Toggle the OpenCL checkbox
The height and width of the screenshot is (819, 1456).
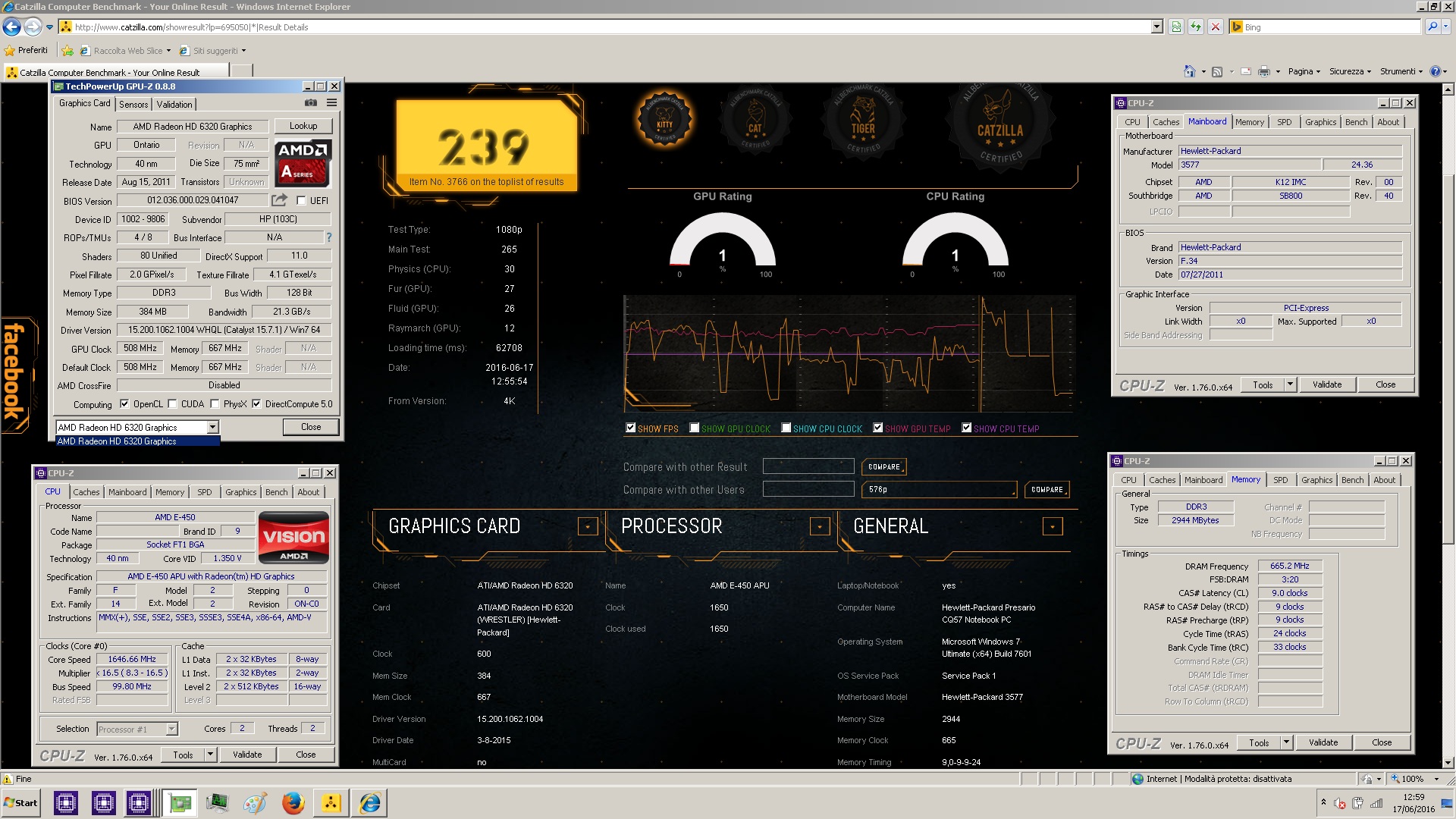click(124, 404)
